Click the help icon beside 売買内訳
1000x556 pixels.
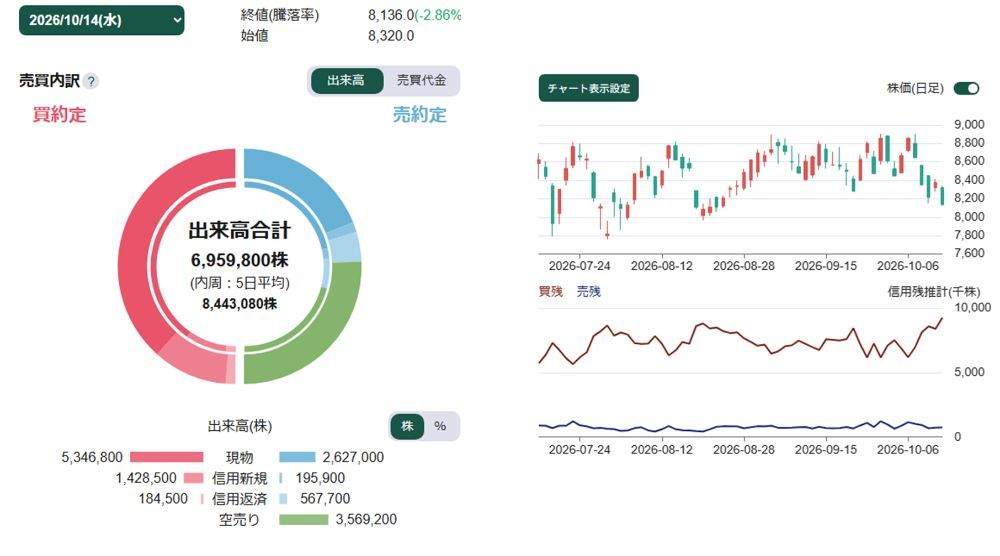click(x=91, y=81)
